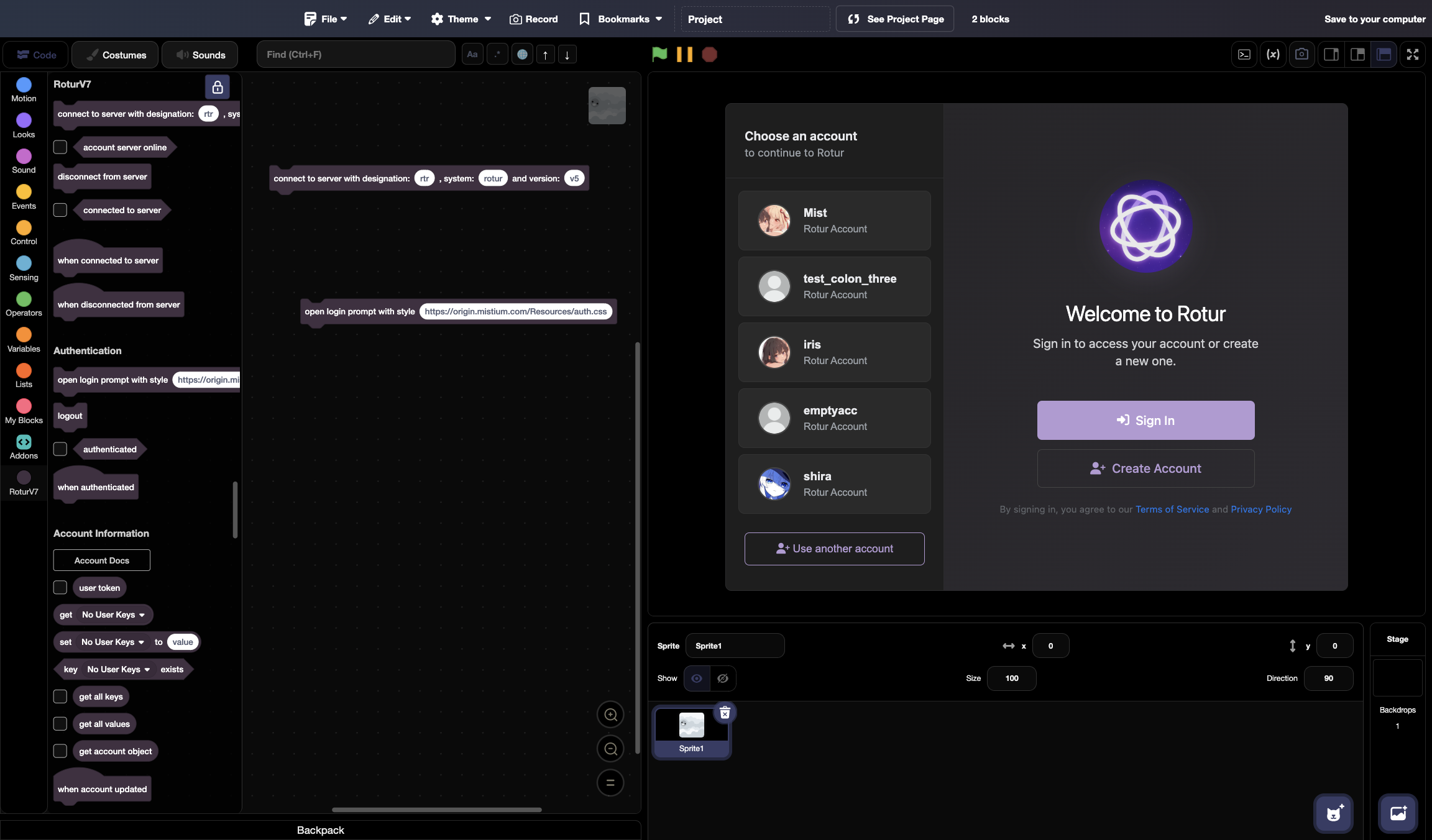Click the green flag to run project
Image resolution: width=1432 pixels, height=840 pixels.
(659, 54)
